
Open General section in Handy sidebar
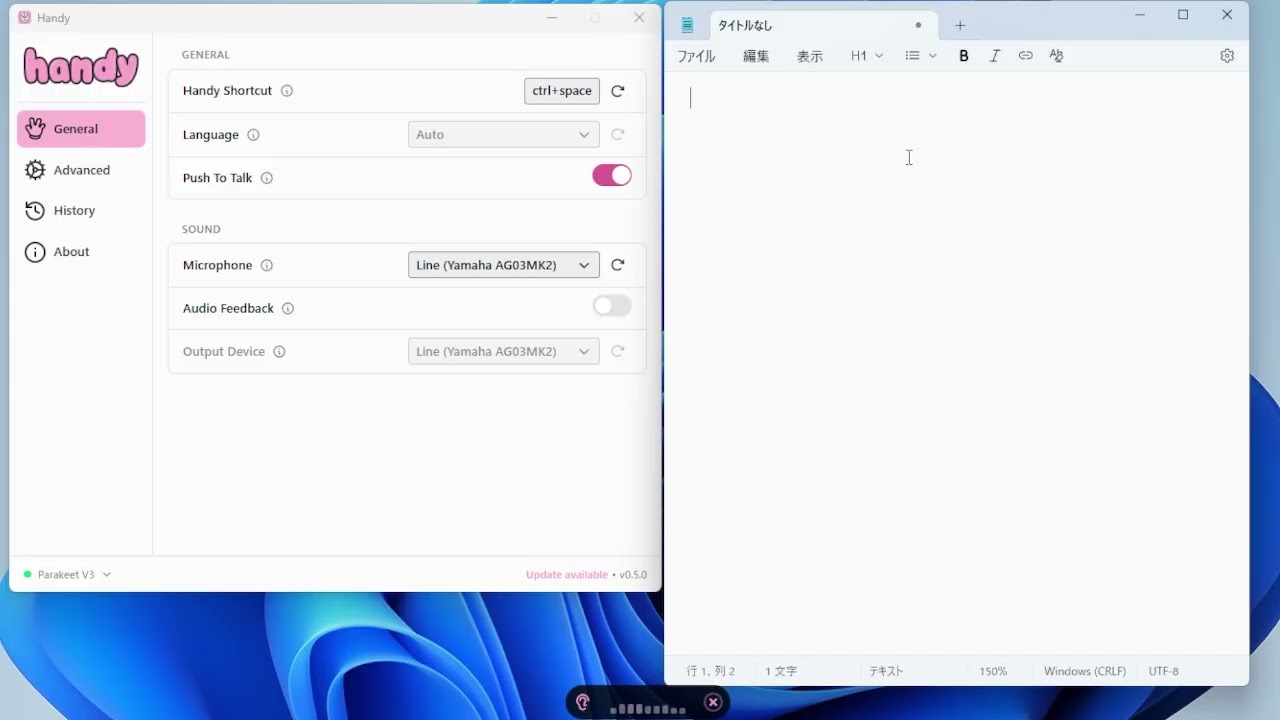(81, 129)
